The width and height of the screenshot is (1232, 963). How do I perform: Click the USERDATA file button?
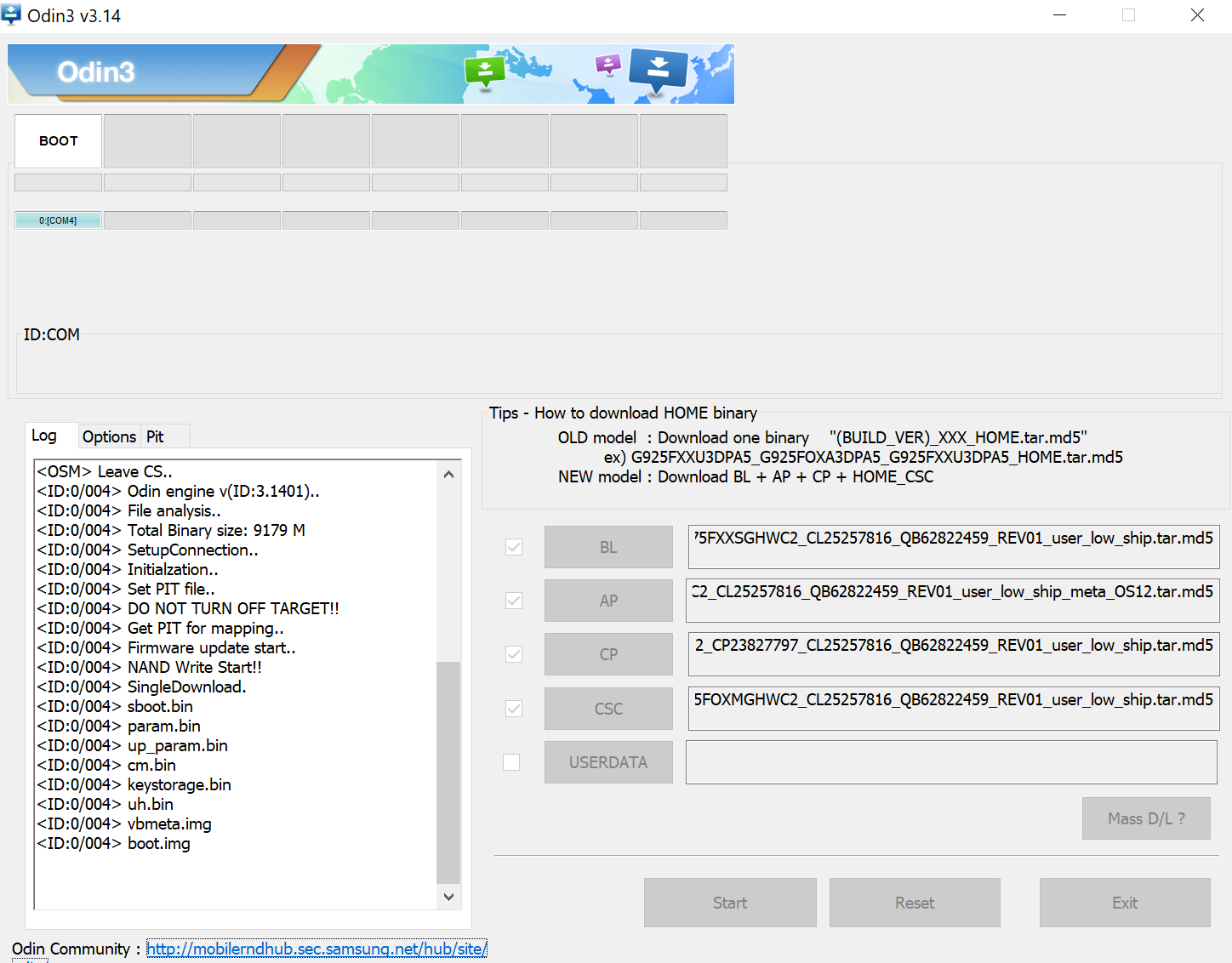(608, 762)
